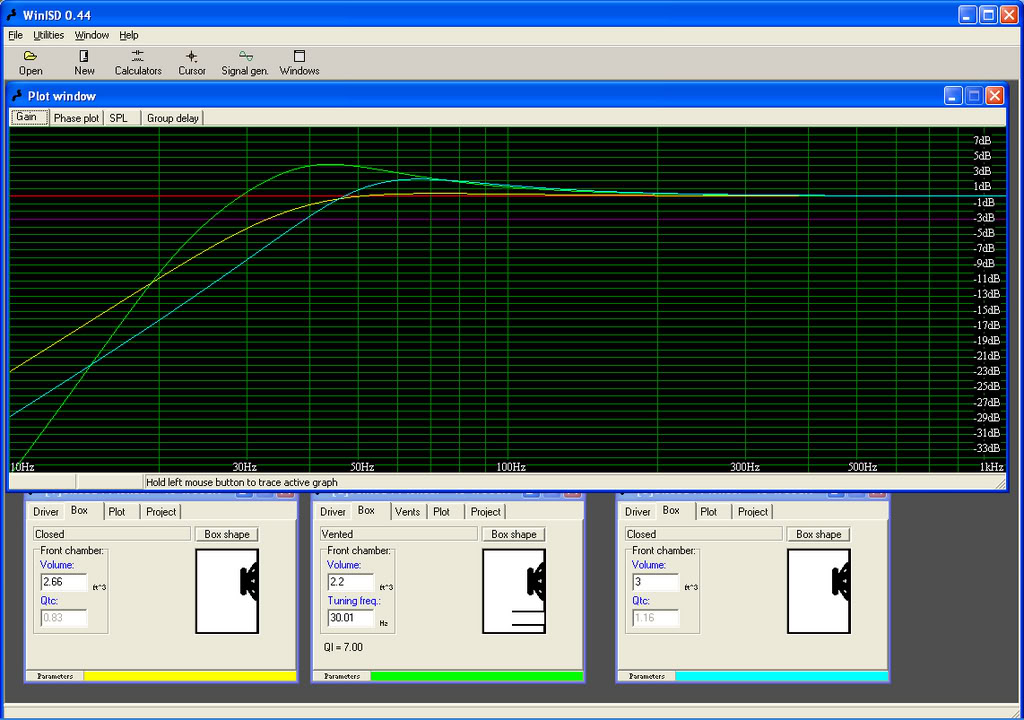
Task: Switch to the Phase plot tab
Action: 76,118
